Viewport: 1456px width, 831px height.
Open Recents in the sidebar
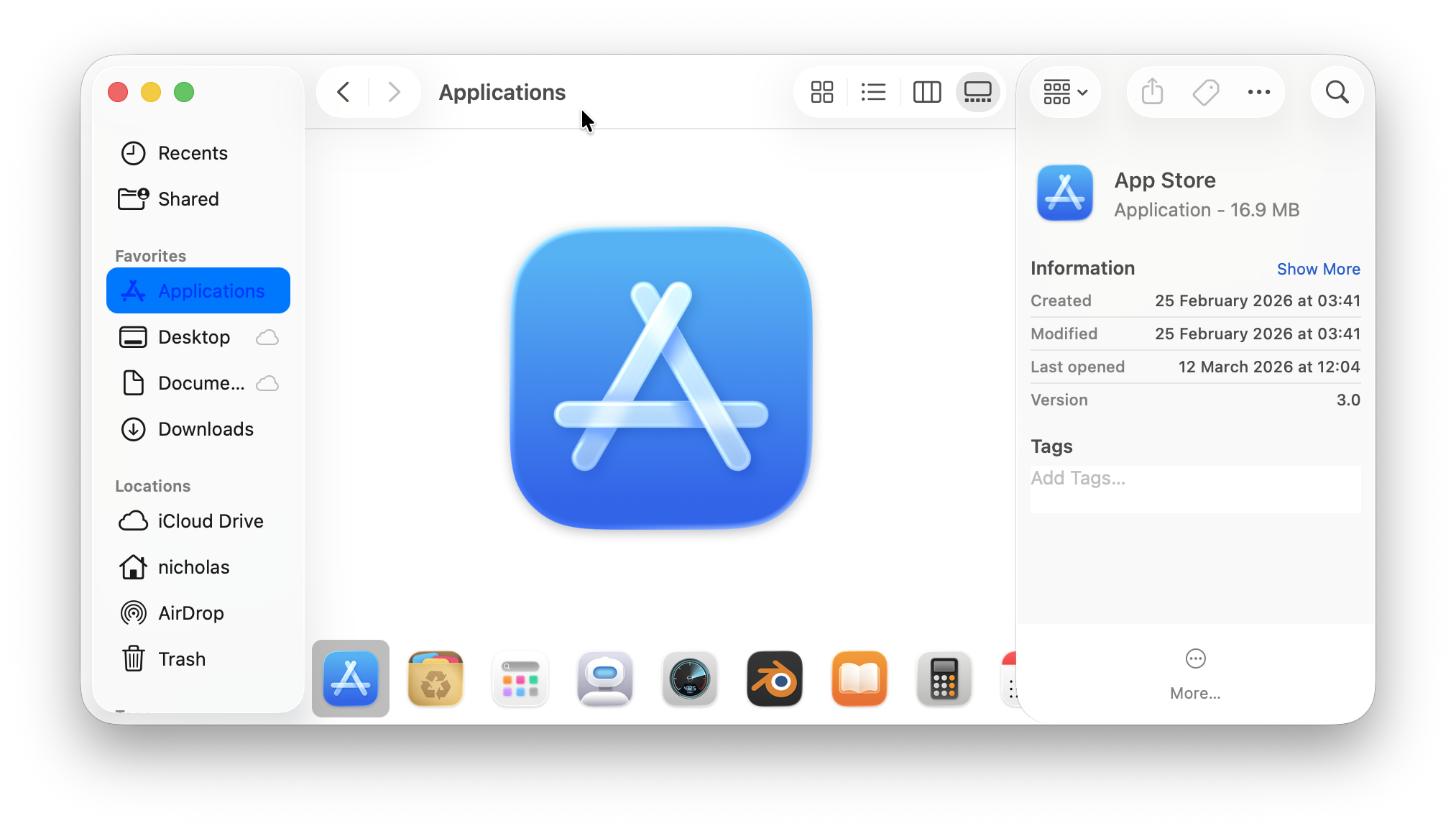click(198, 153)
